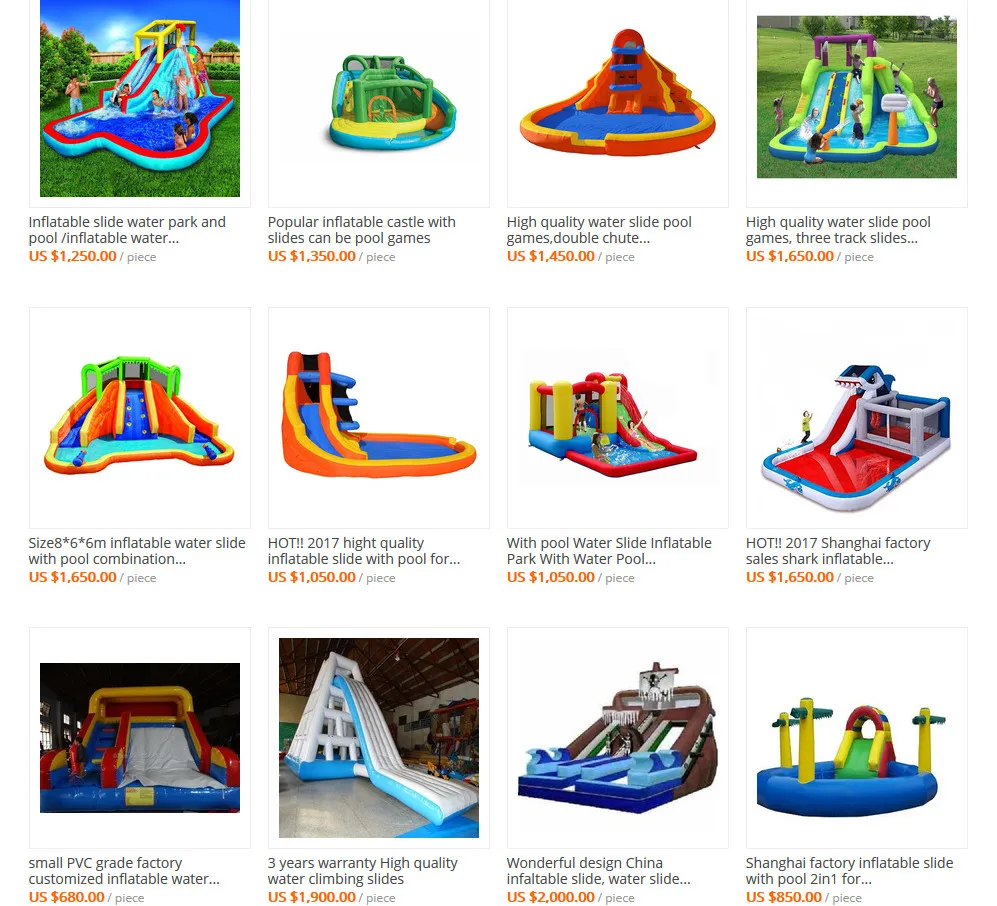Click the pirate ship water slide image
The width and height of the screenshot is (997, 906).
pyautogui.click(x=617, y=738)
